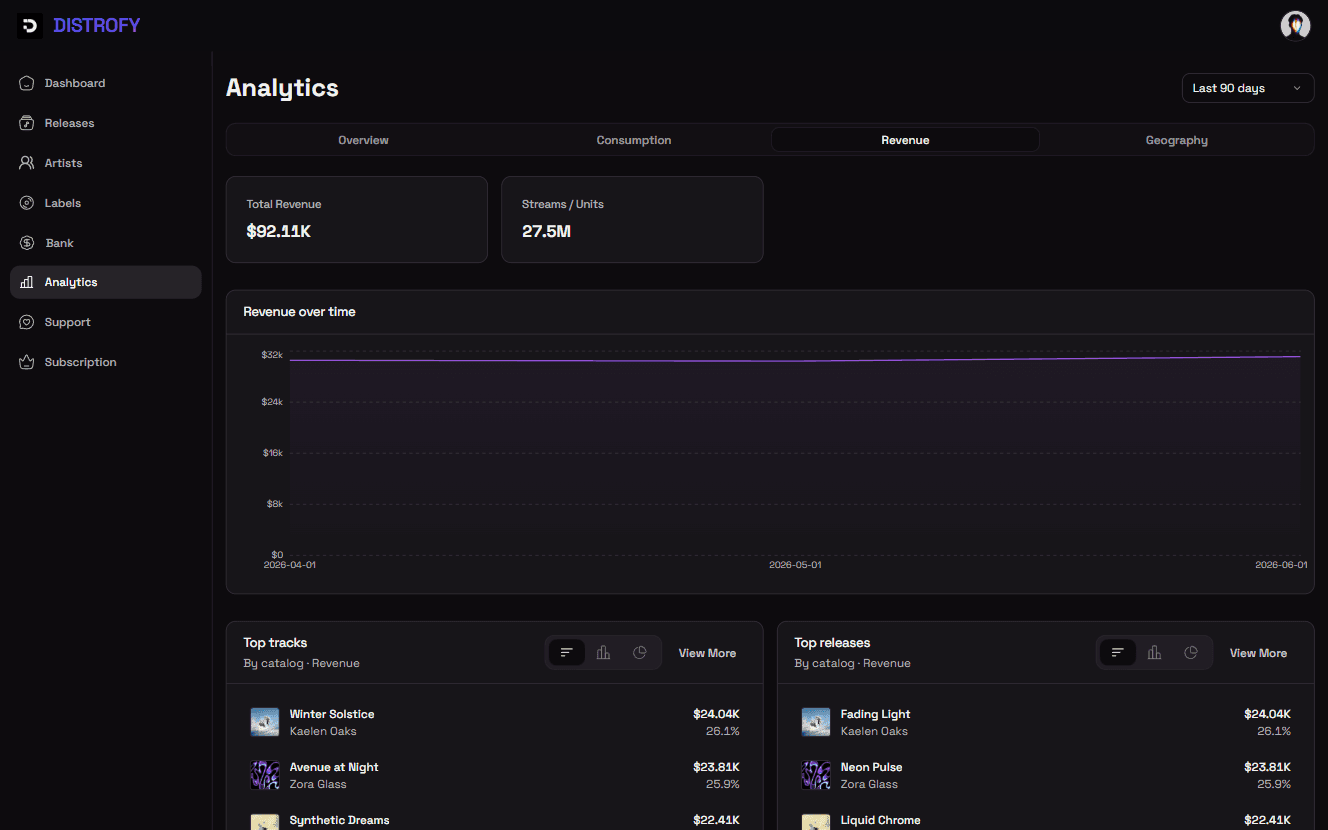Click the Analytics bar chart icon

(27, 282)
